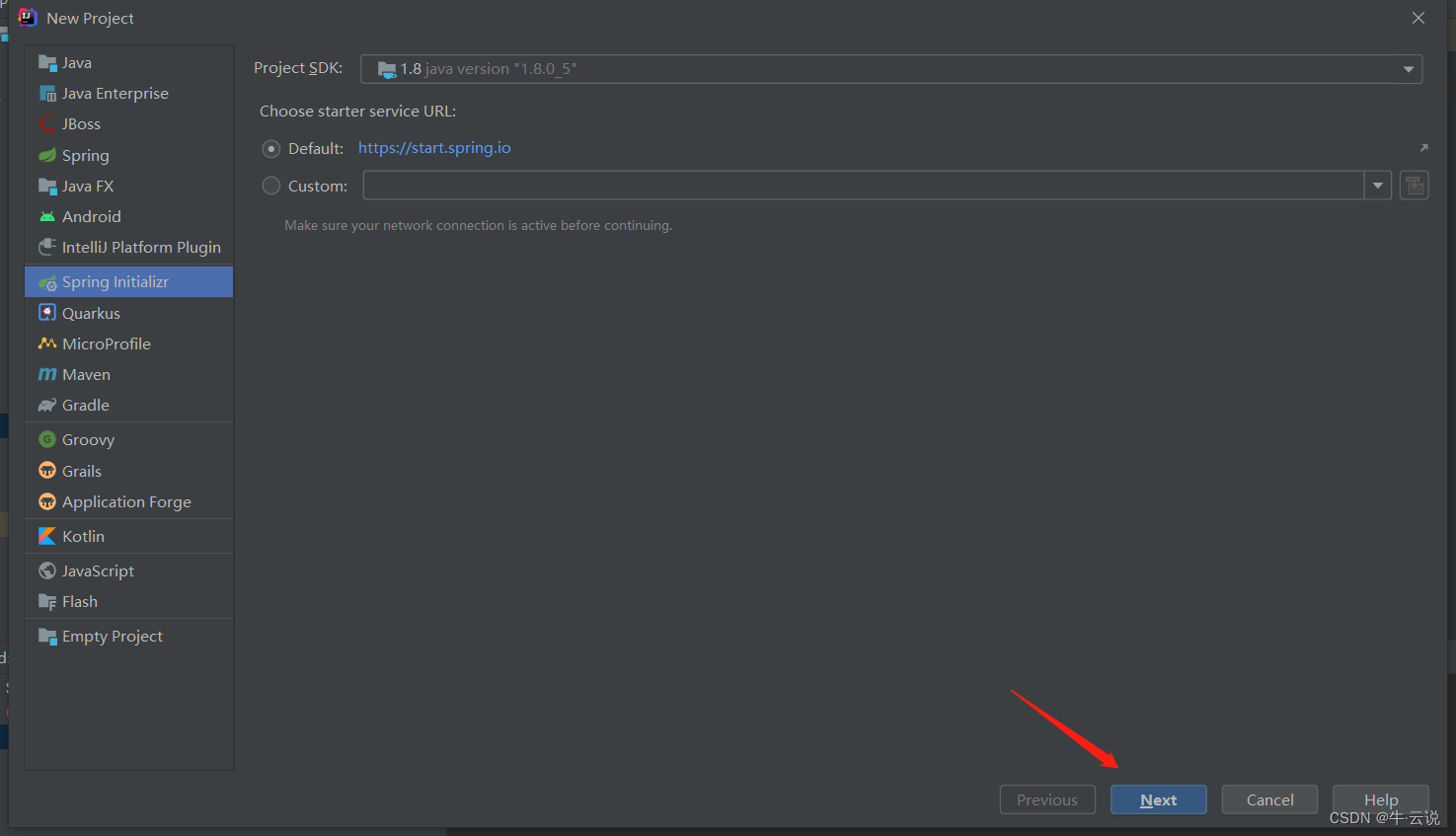Click the Previous button

point(1047,799)
